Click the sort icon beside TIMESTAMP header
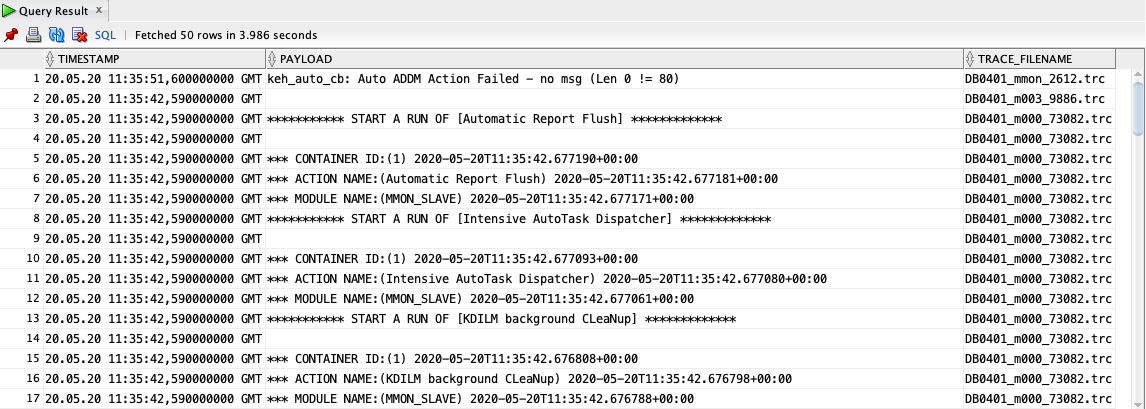 [x=50, y=59]
